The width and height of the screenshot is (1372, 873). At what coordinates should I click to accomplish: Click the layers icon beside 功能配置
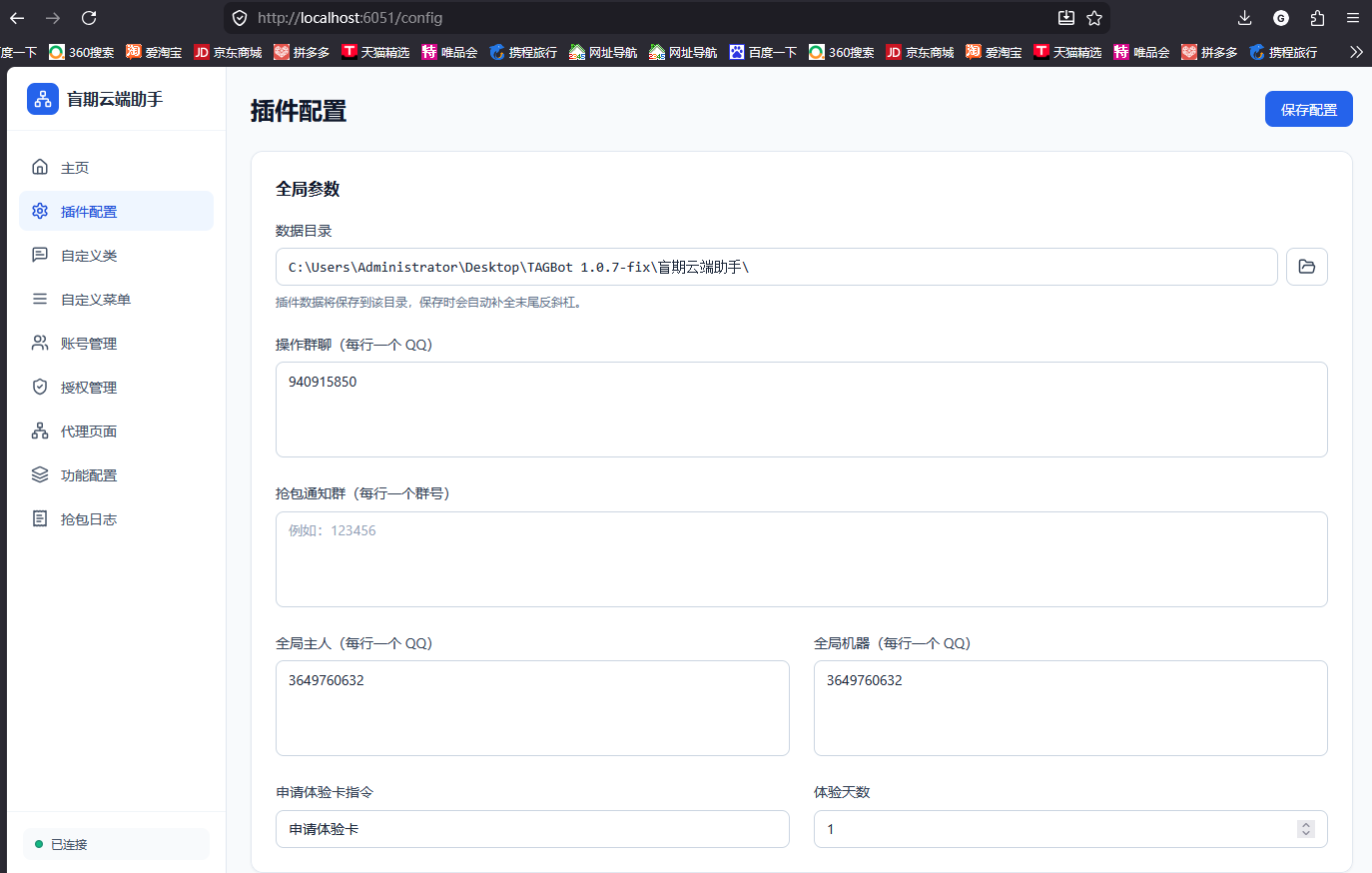40,474
